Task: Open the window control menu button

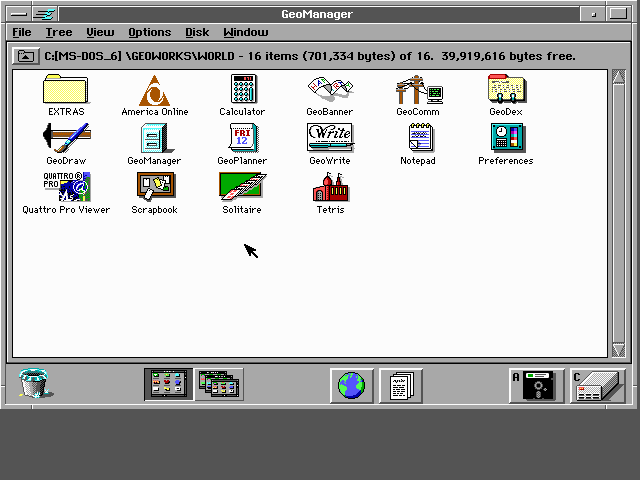Action: pyautogui.click(x=19, y=14)
